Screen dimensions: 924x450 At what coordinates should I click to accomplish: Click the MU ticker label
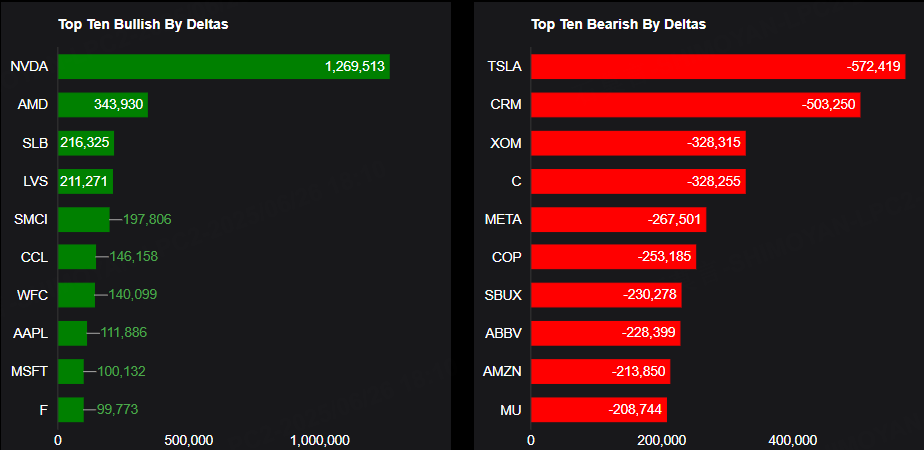511,409
